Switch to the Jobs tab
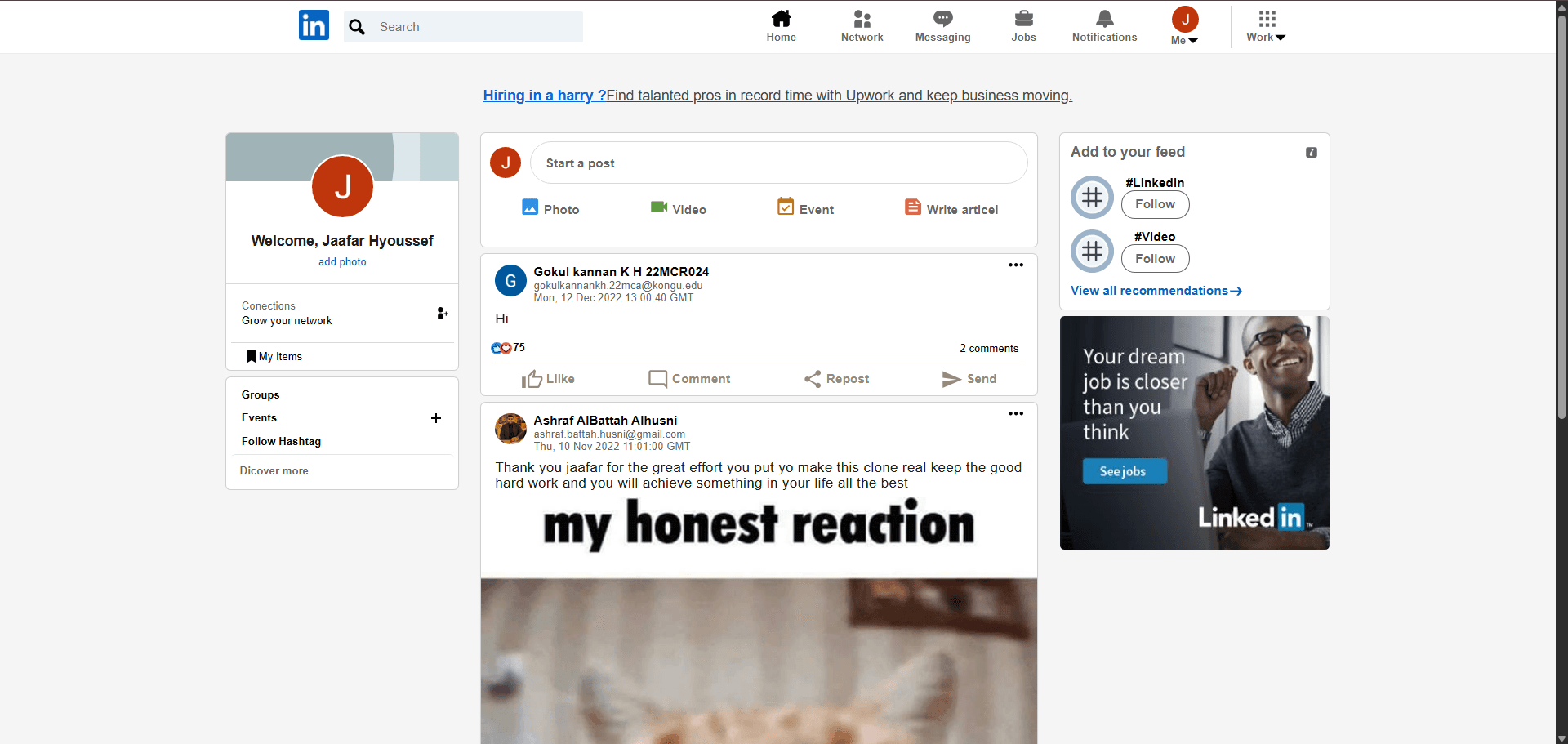 coord(1022,18)
